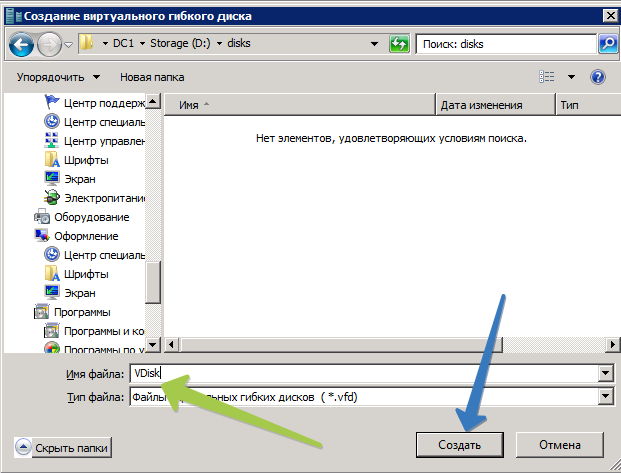This screenshot has height=473, width=621.
Task: Select Центр специальных under Оформление
Action: click(x=94, y=255)
